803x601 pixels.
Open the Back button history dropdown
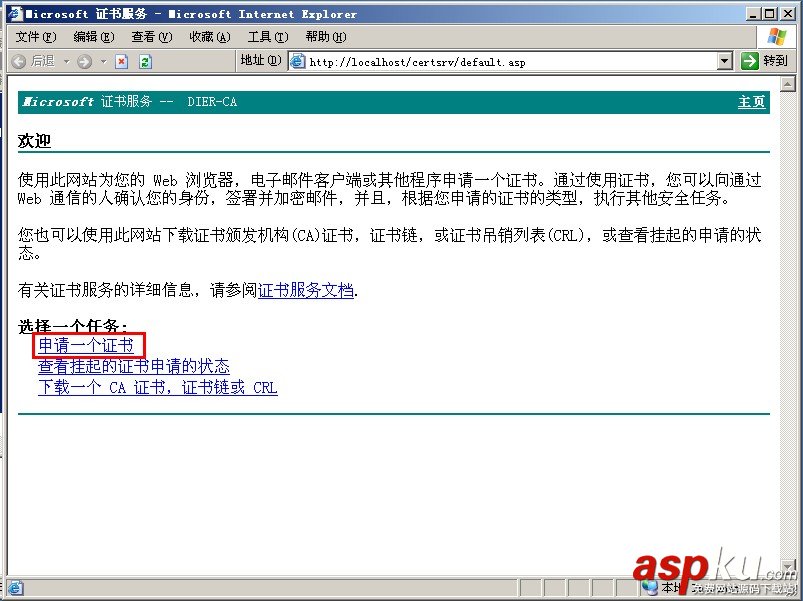(x=66, y=62)
